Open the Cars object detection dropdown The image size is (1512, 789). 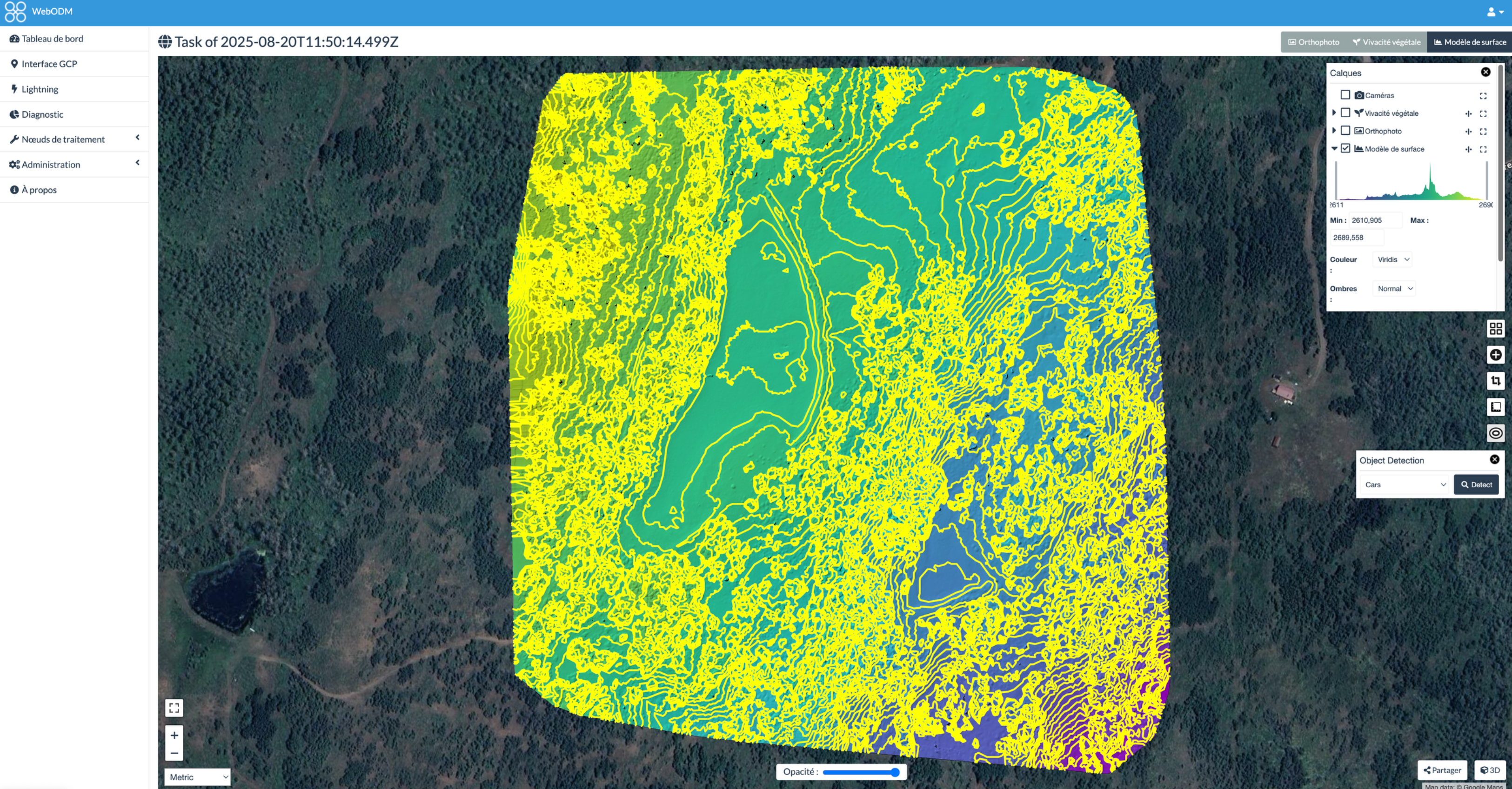[1404, 484]
